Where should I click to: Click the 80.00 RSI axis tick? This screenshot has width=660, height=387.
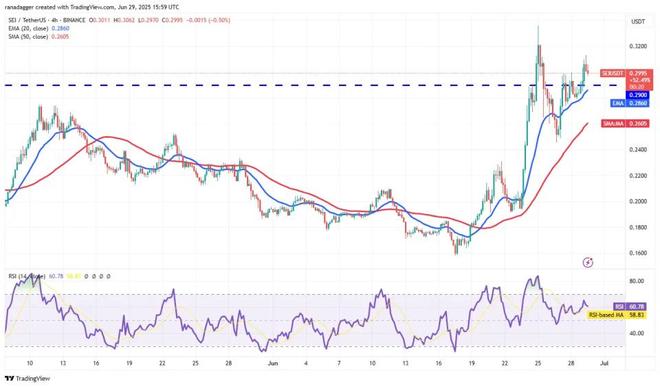[x=637, y=281]
